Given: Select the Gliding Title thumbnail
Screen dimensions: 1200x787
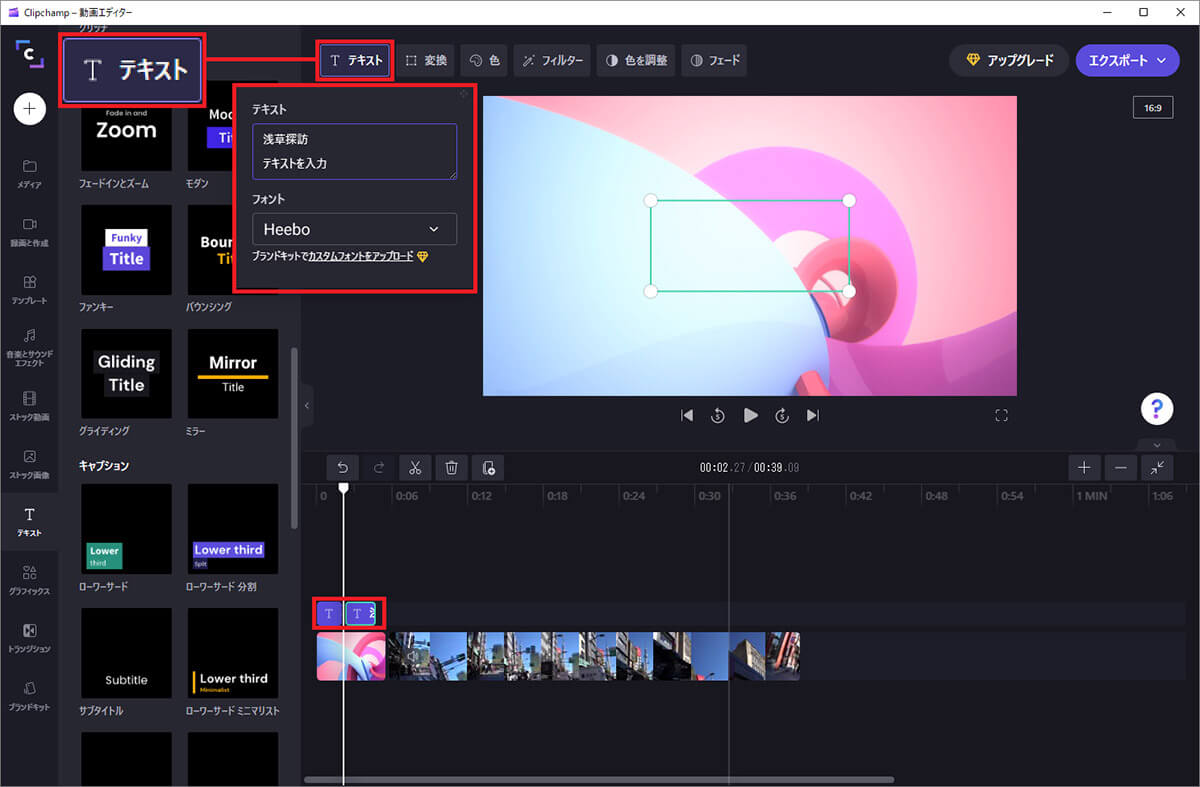Looking at the screenshot, I should pyautogui.click(x=126, y=374).
